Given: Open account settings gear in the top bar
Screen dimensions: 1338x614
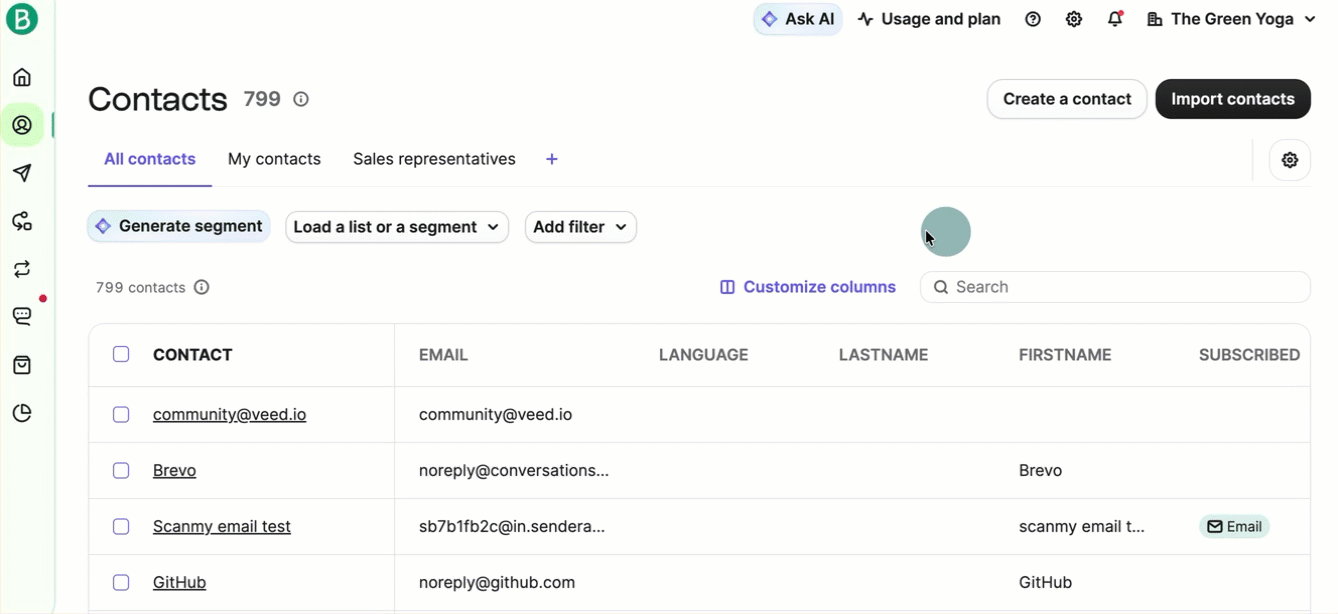Looking at the screenshot, I should (x=1074, y=19).
